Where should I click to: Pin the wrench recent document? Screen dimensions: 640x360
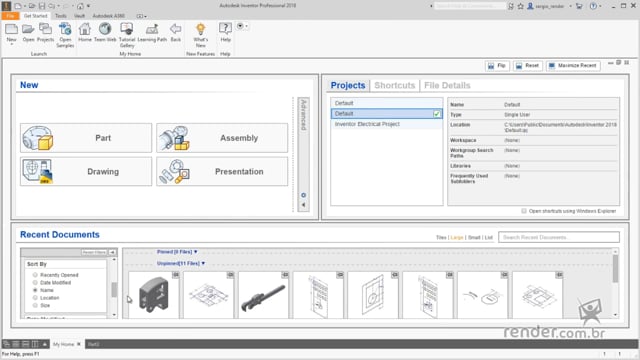pos(285,275)
